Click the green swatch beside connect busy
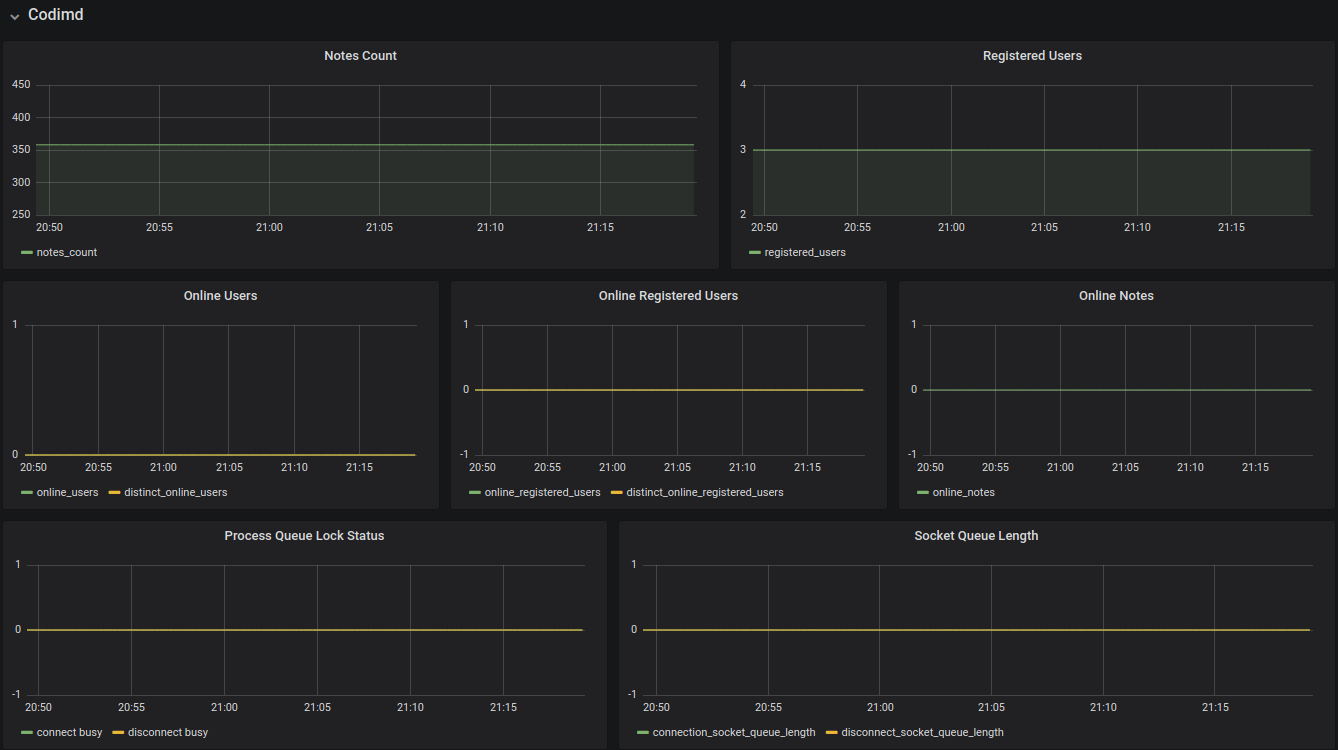Screen dimensions: 1338x750 point(27,733)
